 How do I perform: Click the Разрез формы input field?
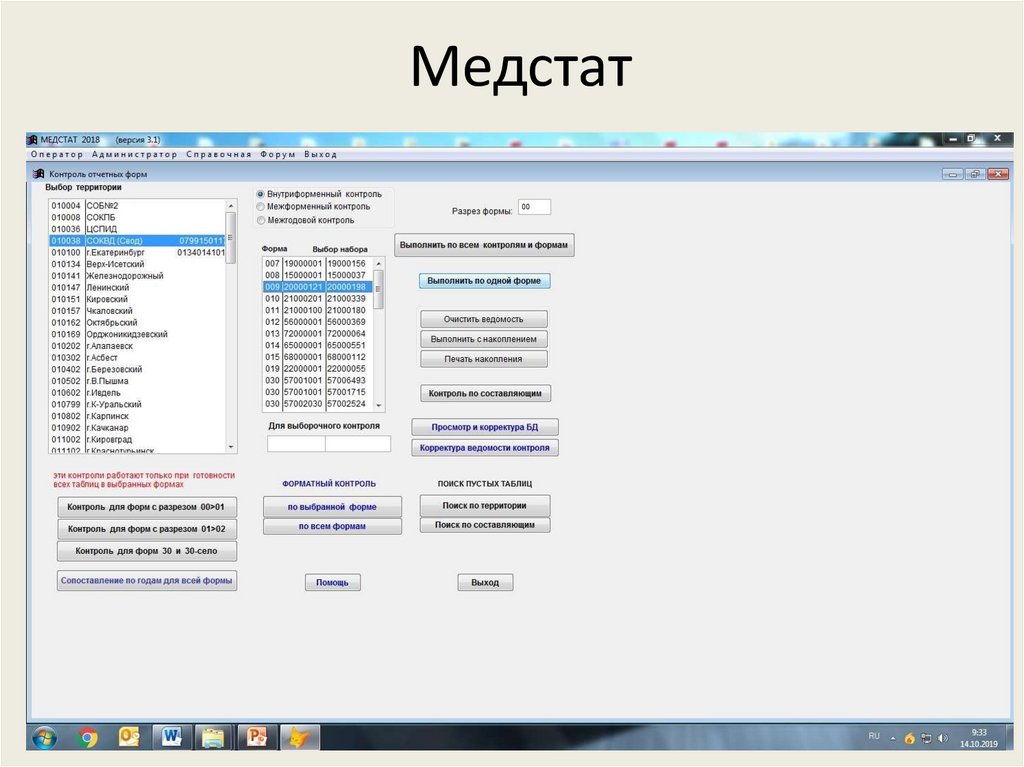pos(534,207)
